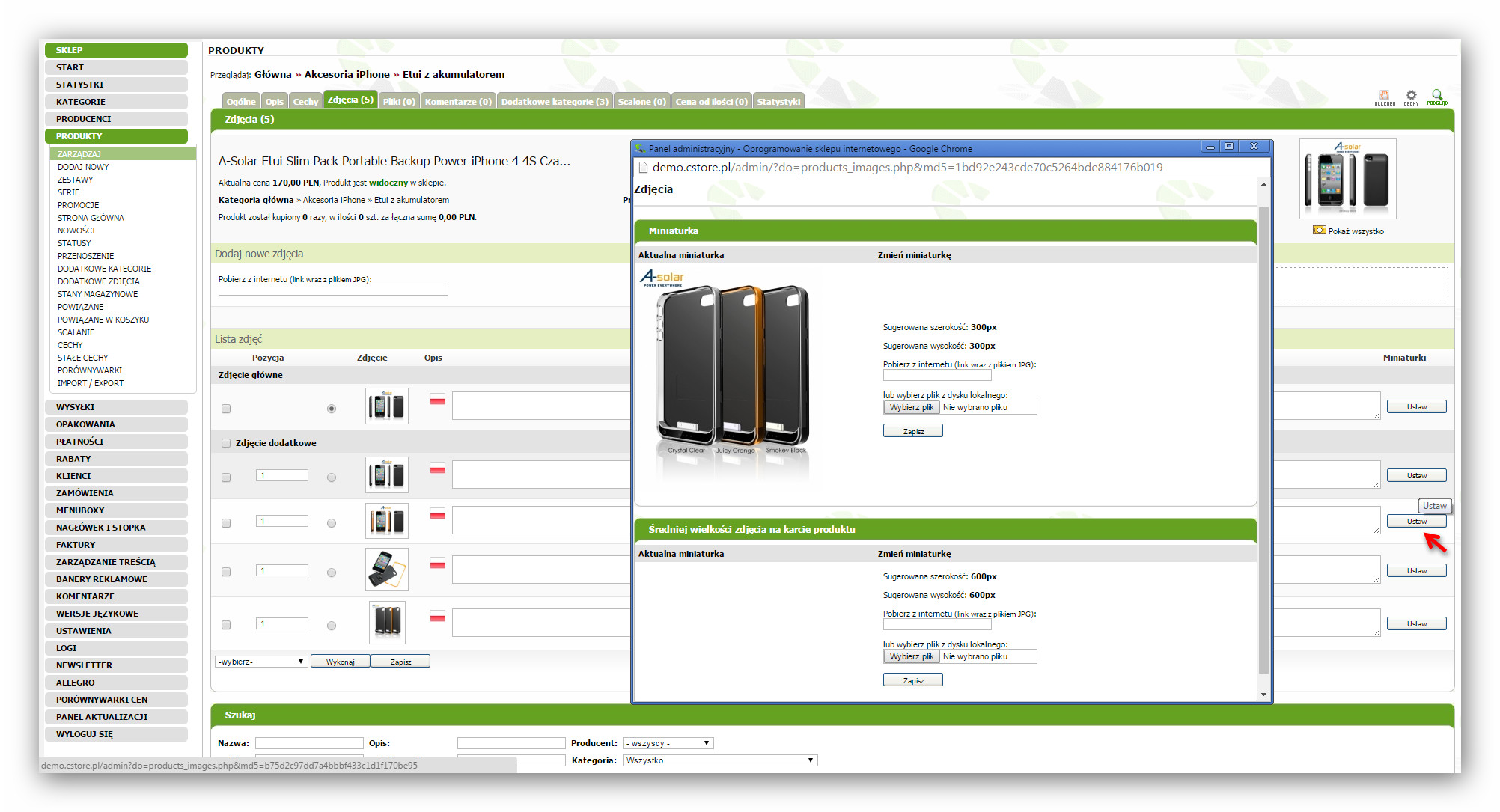The width and height of the screenshot is (1500, 812).
Task: Click the position field of the first additional photo
Action: pos(282,475)
